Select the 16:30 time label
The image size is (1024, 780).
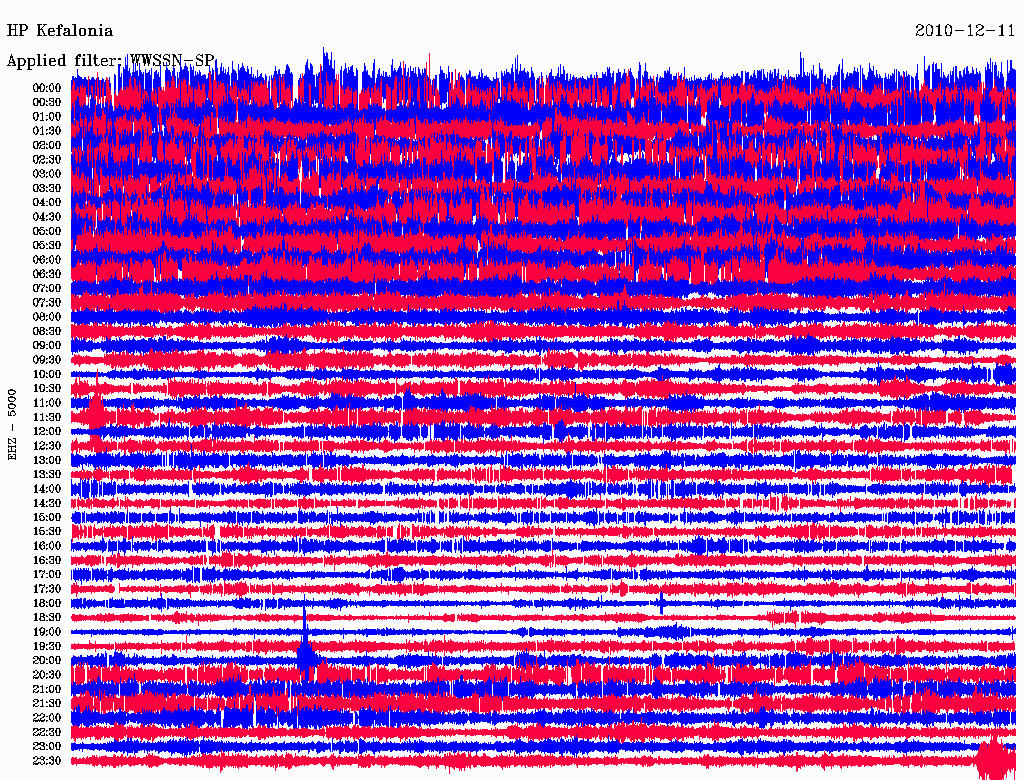pyautogui.click(x=47, y=561)
